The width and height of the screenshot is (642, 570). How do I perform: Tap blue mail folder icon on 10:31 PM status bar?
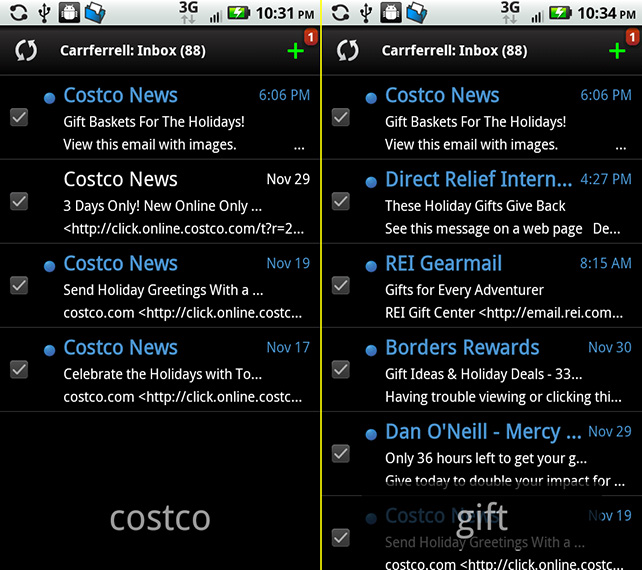point(95,12)
